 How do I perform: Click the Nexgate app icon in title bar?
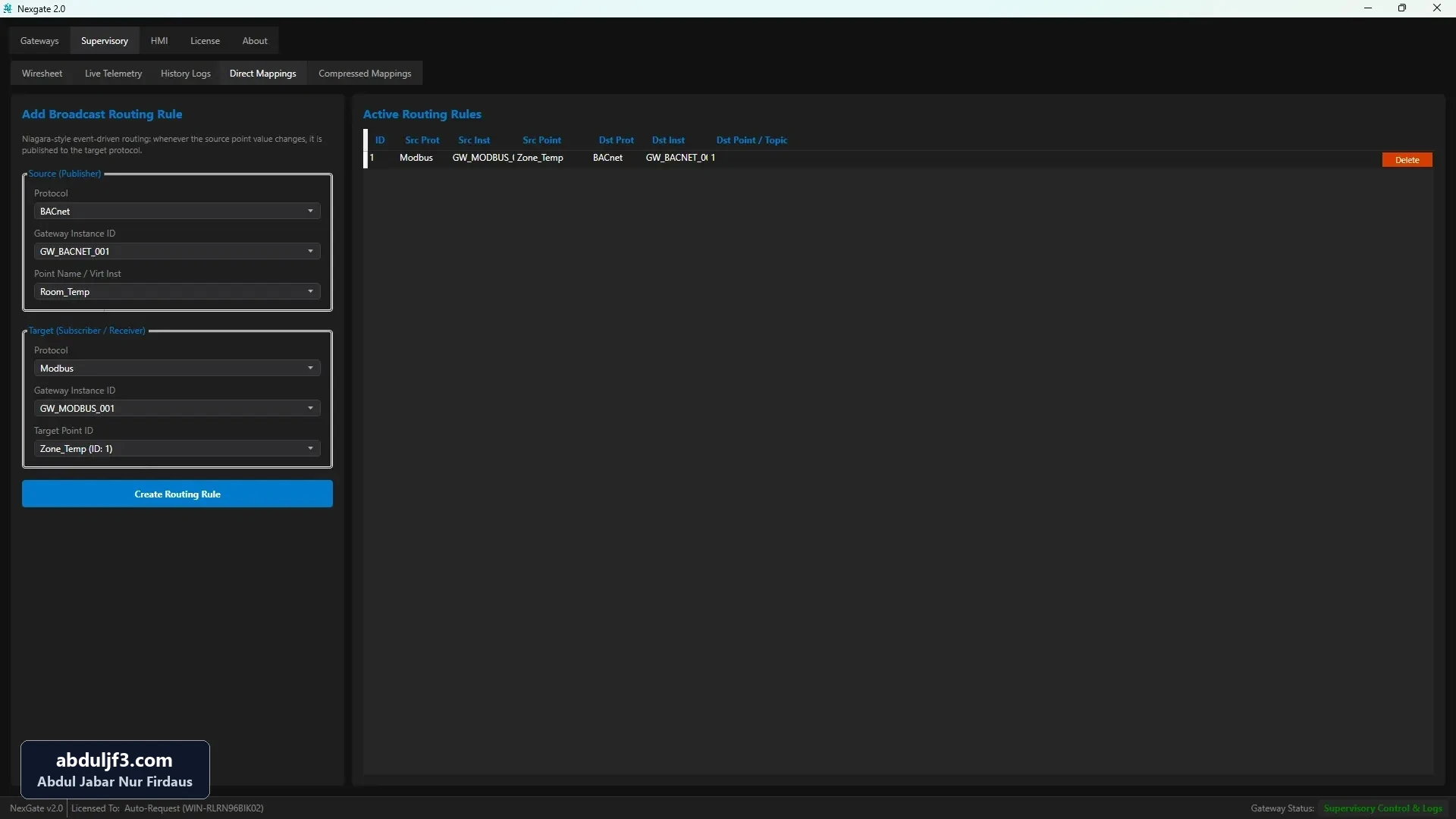tap(8, 8)
